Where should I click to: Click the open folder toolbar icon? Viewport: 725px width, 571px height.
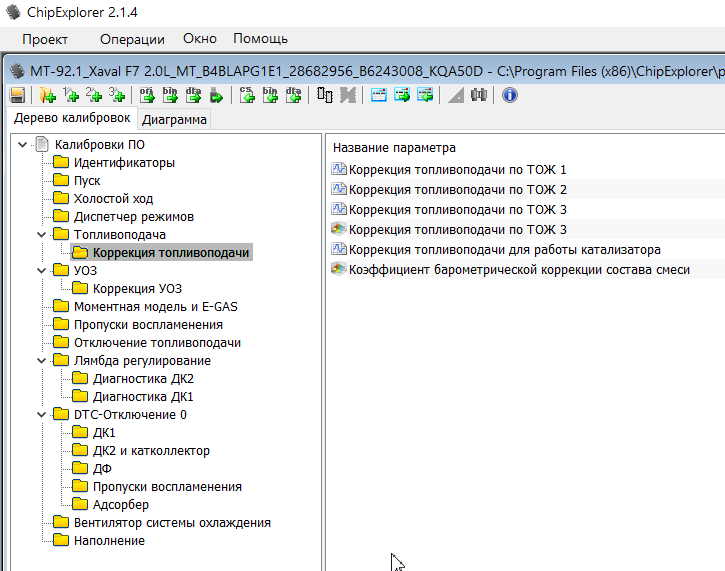(47, 95)
